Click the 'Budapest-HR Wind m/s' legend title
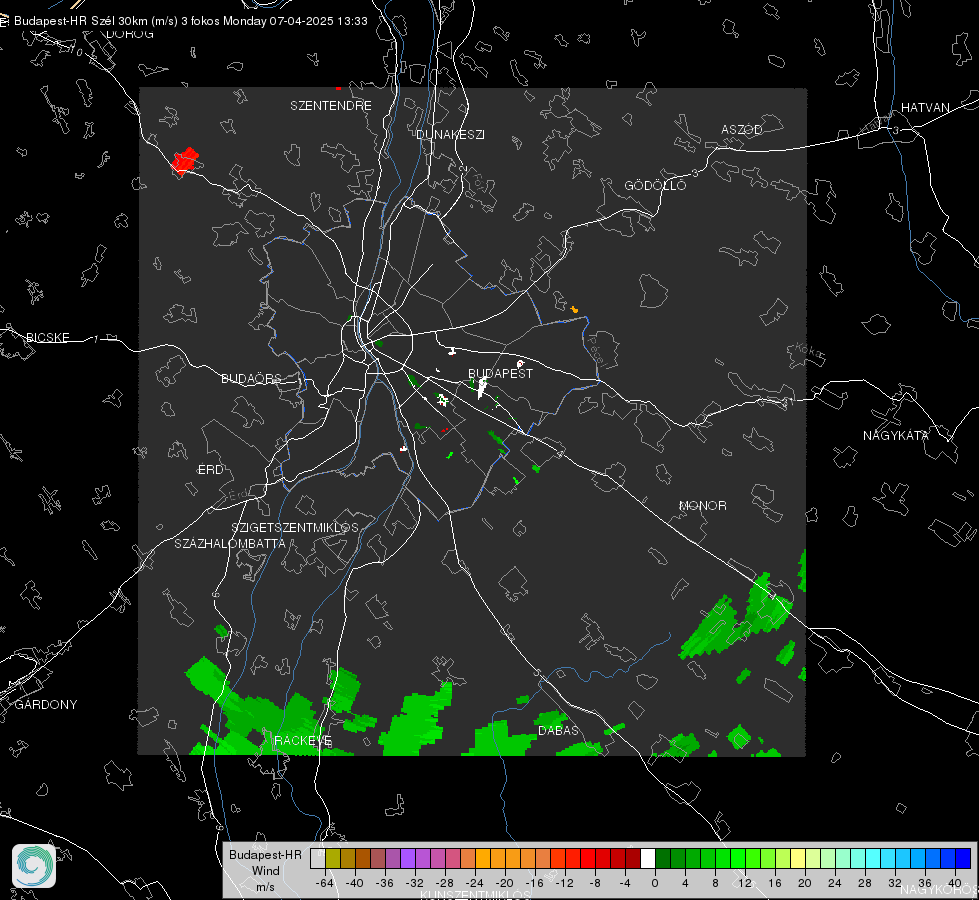Viewport: 979px width, 900px height. tap(265, 871)
